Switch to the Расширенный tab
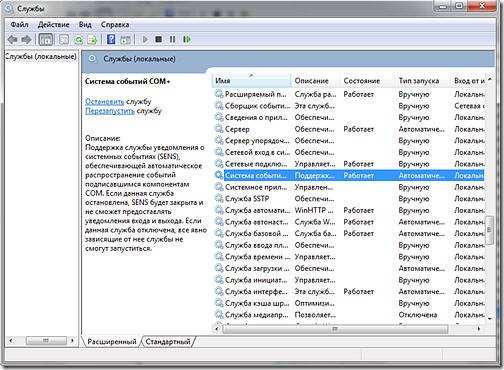Image resolution: width=504 pixels, height=370 pixels. (x=112, y=342)
